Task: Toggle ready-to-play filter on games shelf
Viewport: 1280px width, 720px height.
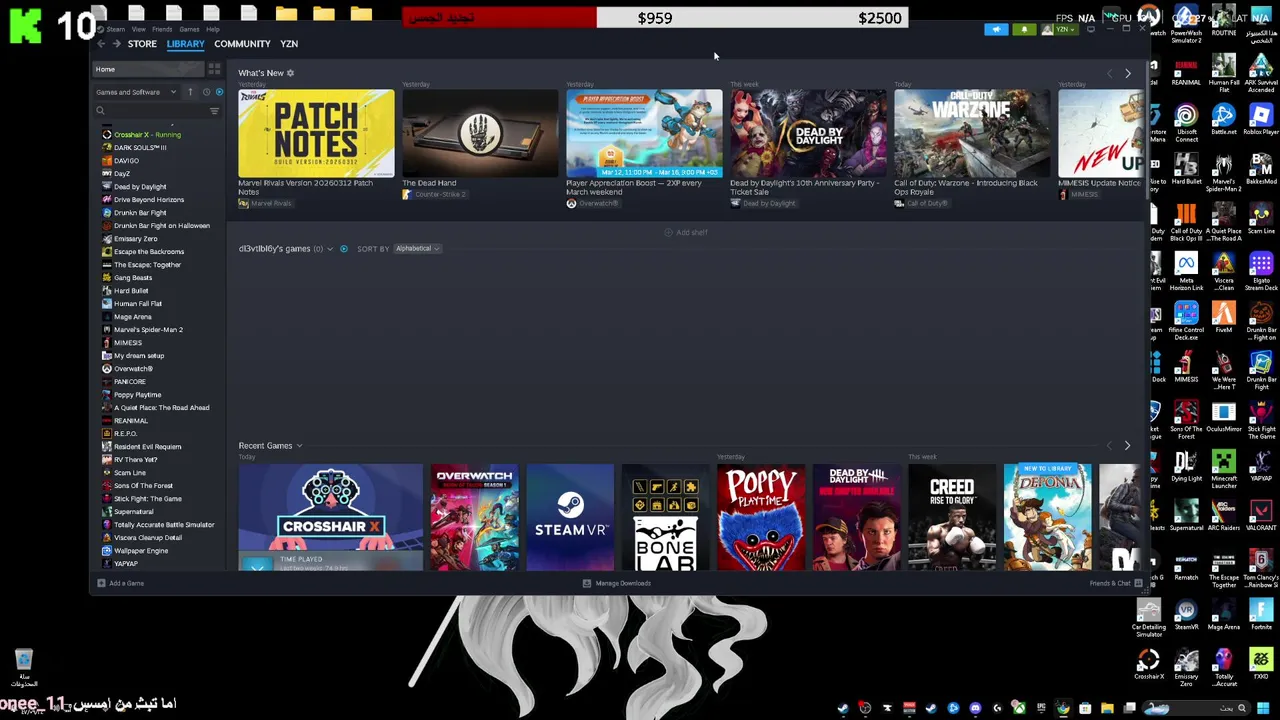Action: [x=344, y=249]
